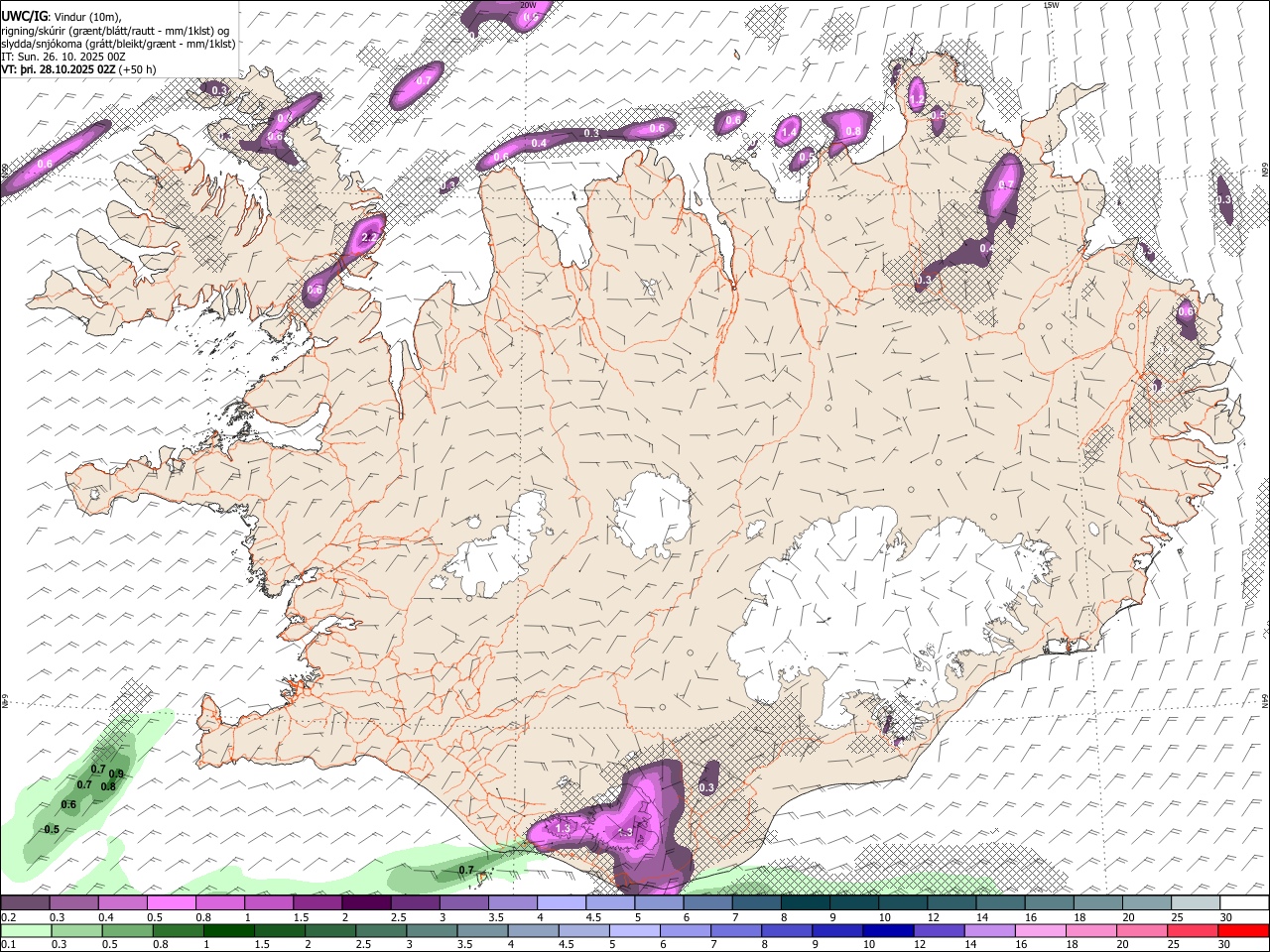
Task: Click the 0.7 rain value at south coast
Action: tap(466, 870)
